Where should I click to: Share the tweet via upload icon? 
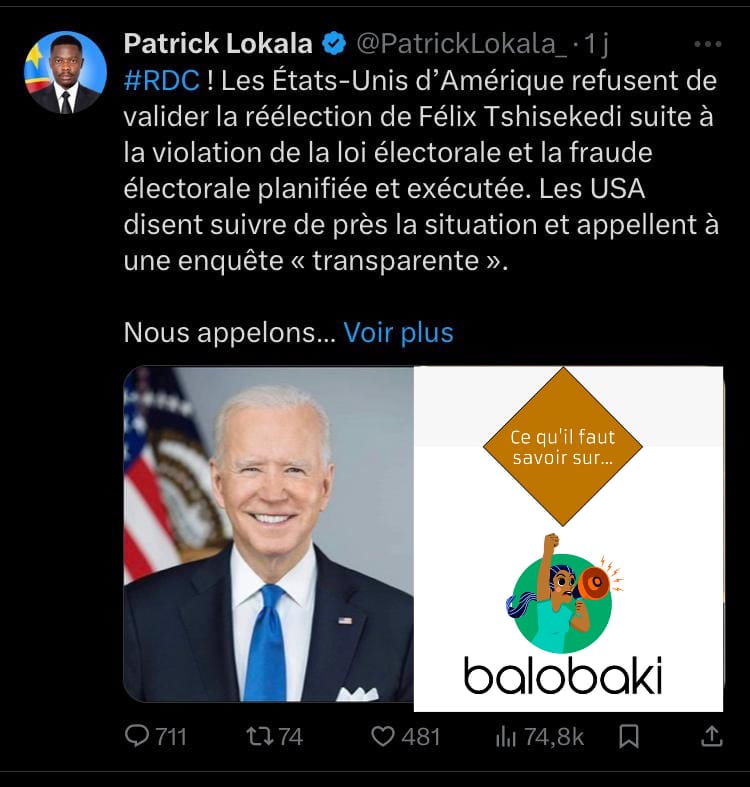click(x=711, y=736)
